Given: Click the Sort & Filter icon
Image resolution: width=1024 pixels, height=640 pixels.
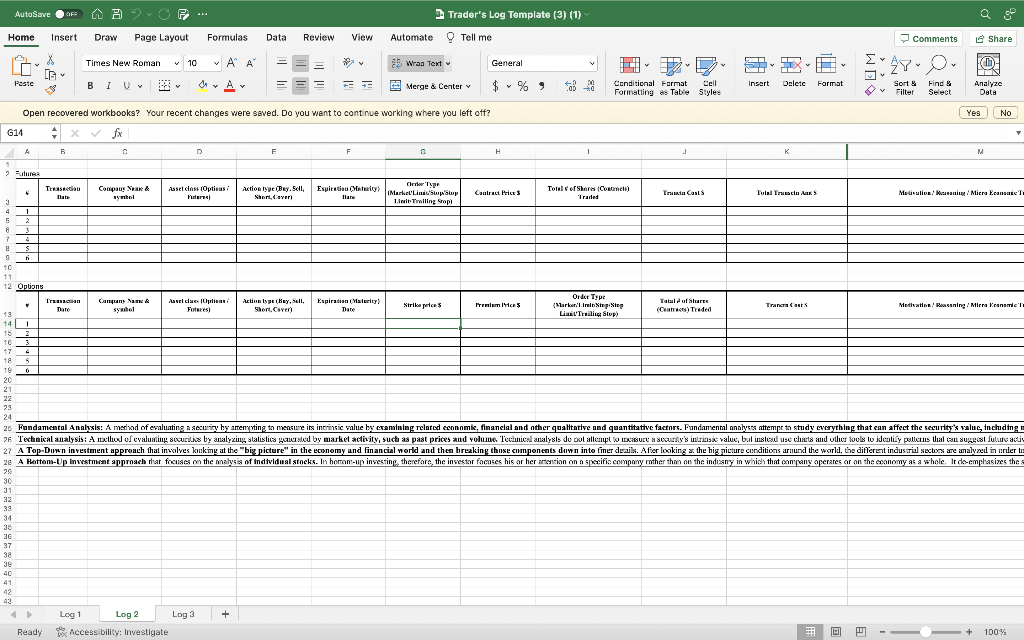Looking at the screenshot, I should click(x=901, y=65).
